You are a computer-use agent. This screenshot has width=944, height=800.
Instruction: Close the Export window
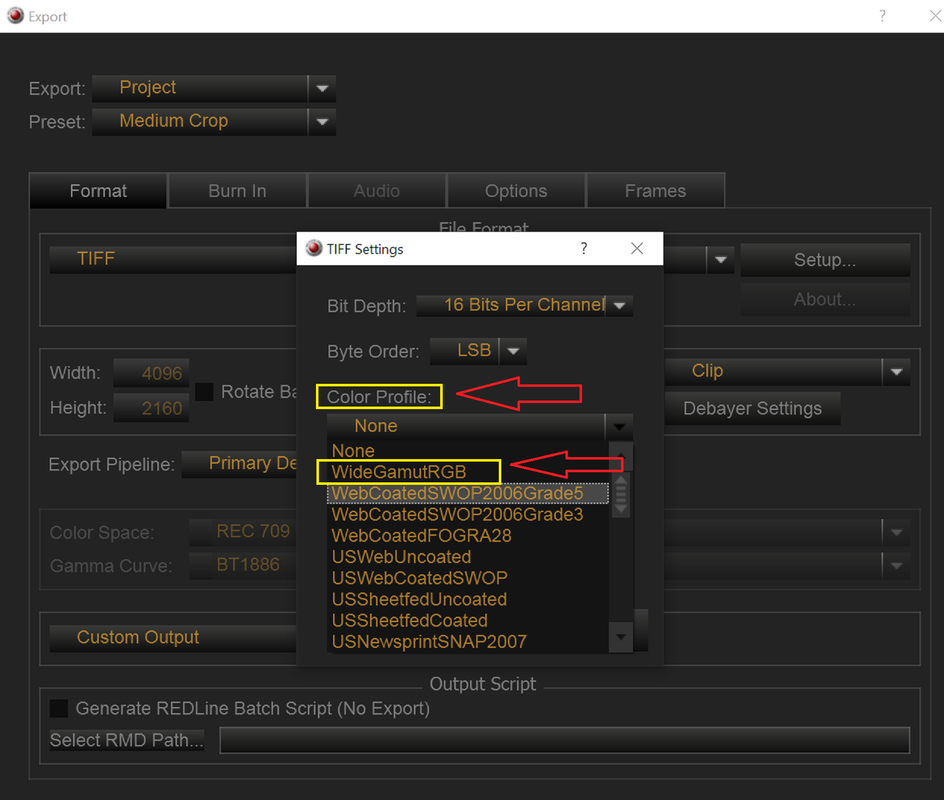935,16
